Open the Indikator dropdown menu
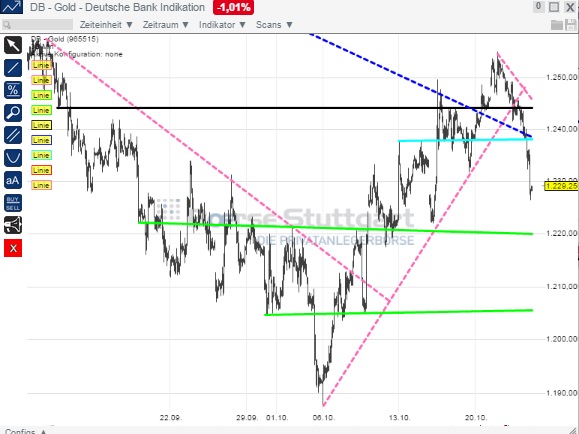Screen dimensions: 579x434 pyautogui.click(x=222, y=25)
